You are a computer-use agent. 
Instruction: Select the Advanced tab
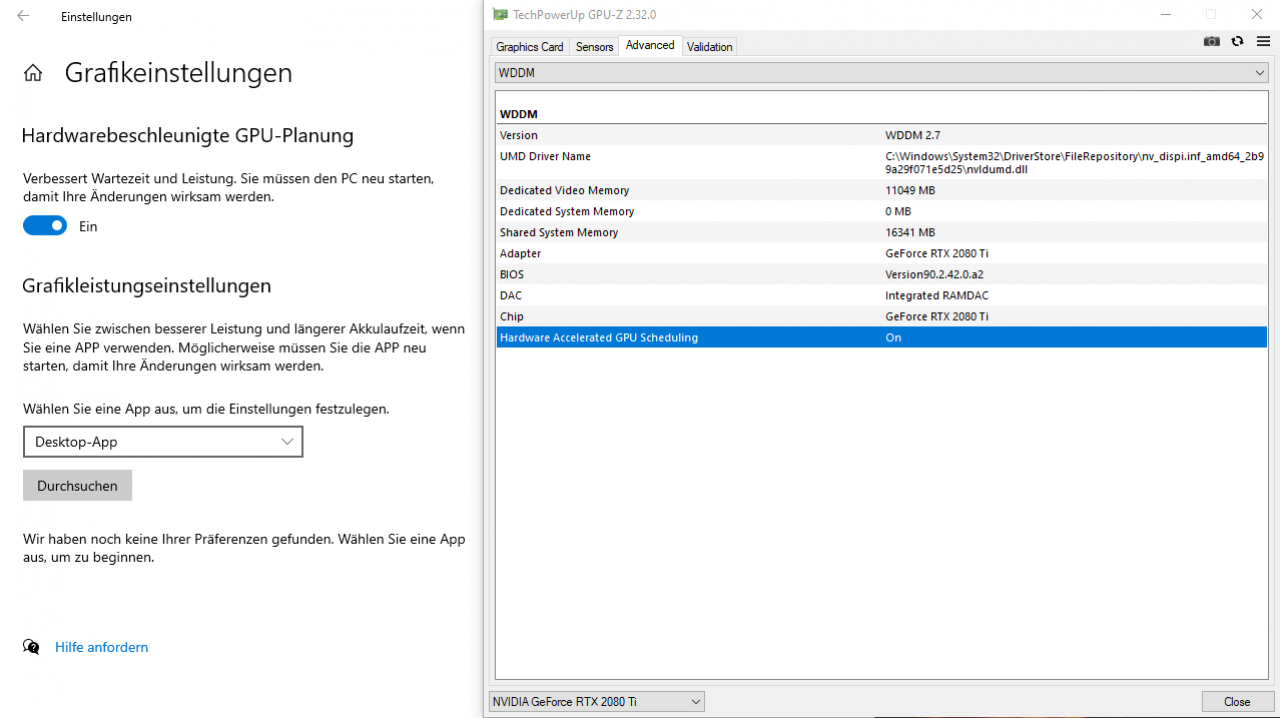pyautogui.click(x=650, y=45)
